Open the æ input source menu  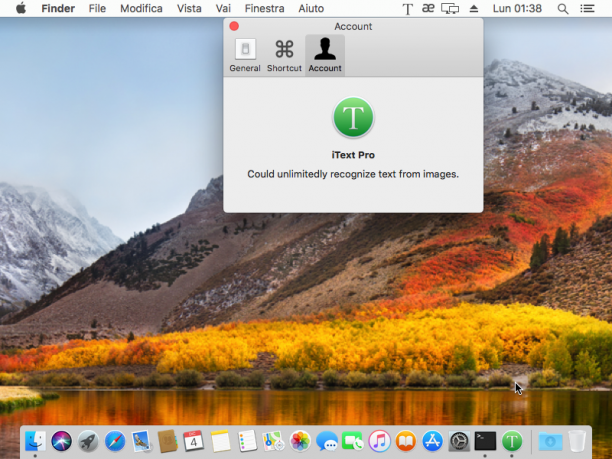pyautogui.click(x=428, y=8)
